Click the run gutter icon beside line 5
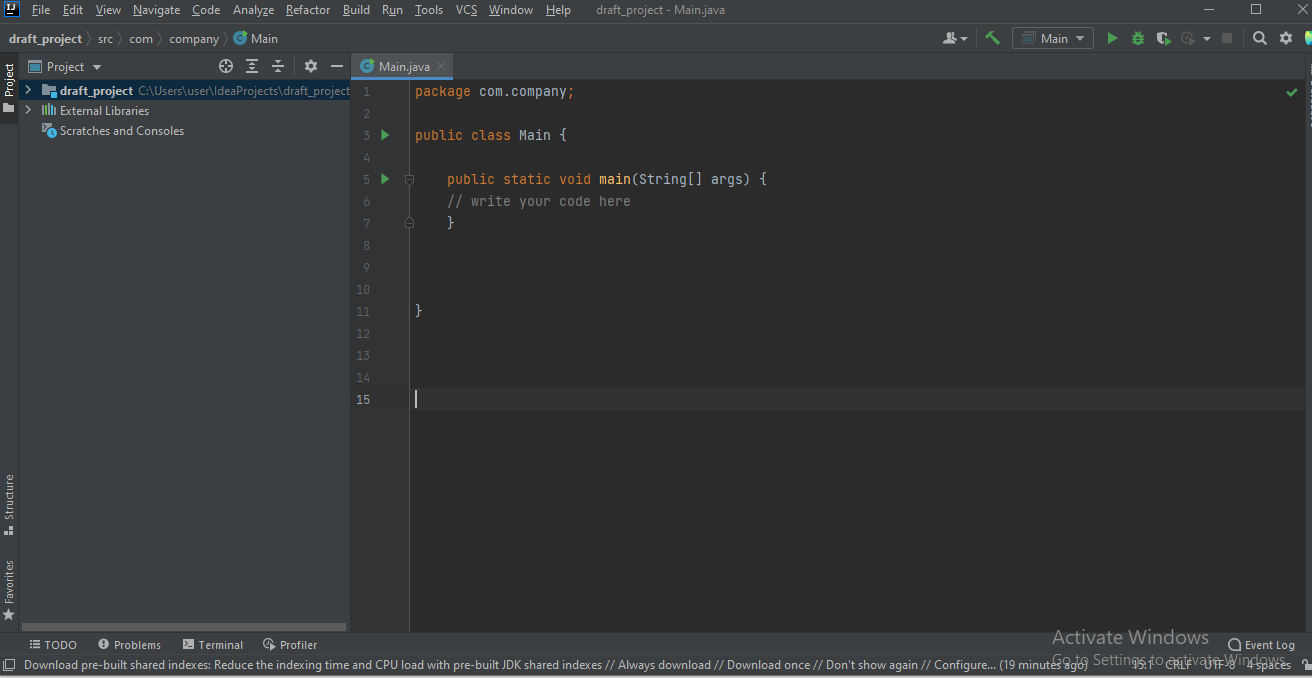Image resolution: width=1312 pixels, height=678 pixels. (385, 179)
